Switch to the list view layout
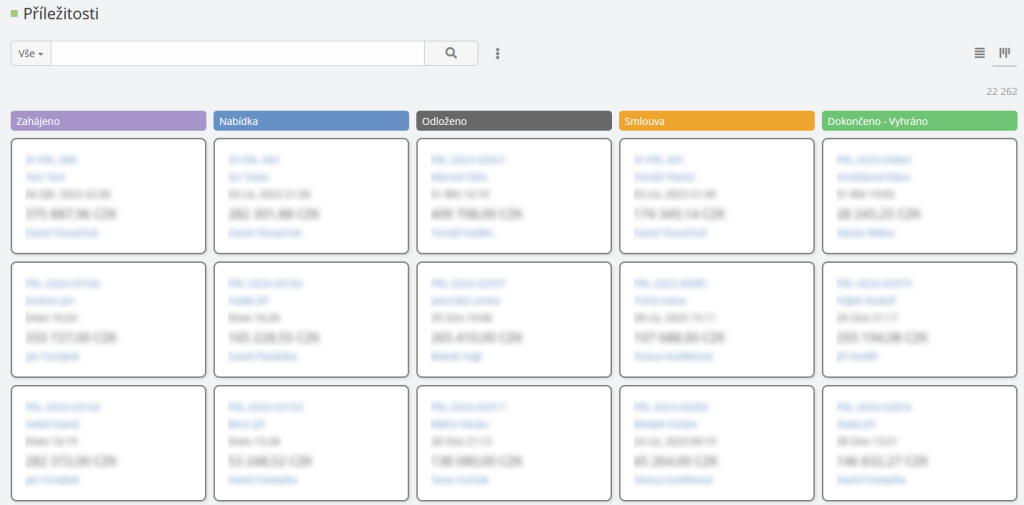Viewport: 1024px width, 505px height. click(980, 53)
